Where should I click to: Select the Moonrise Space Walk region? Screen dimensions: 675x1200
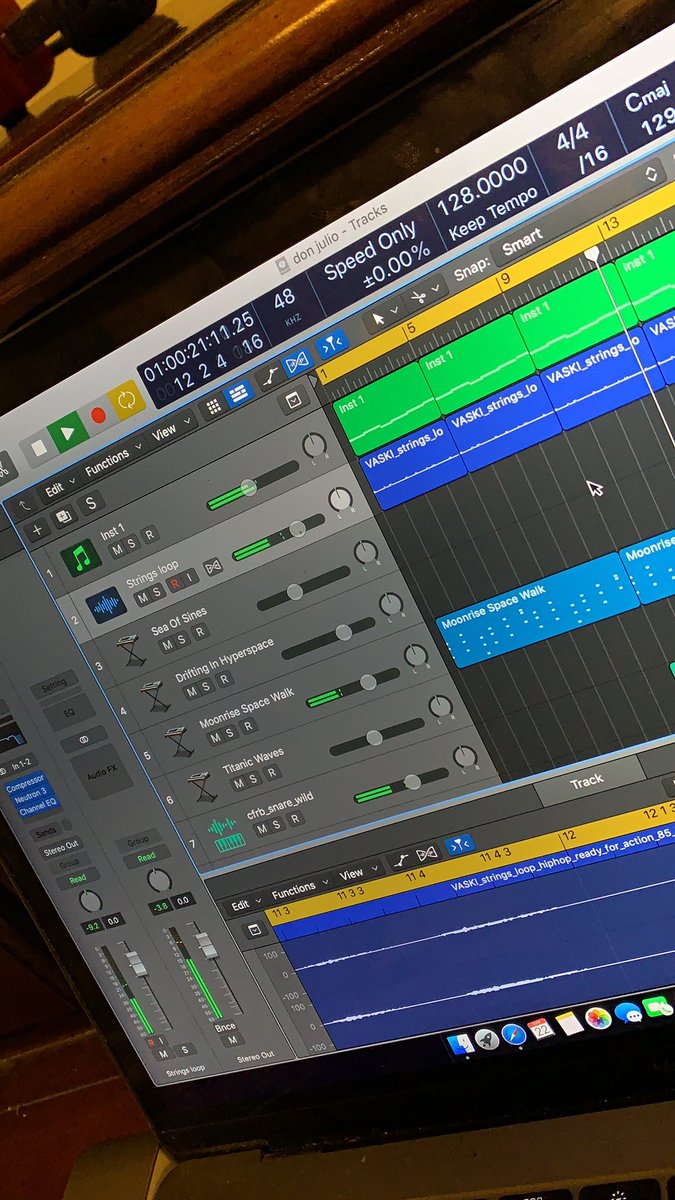537,610
